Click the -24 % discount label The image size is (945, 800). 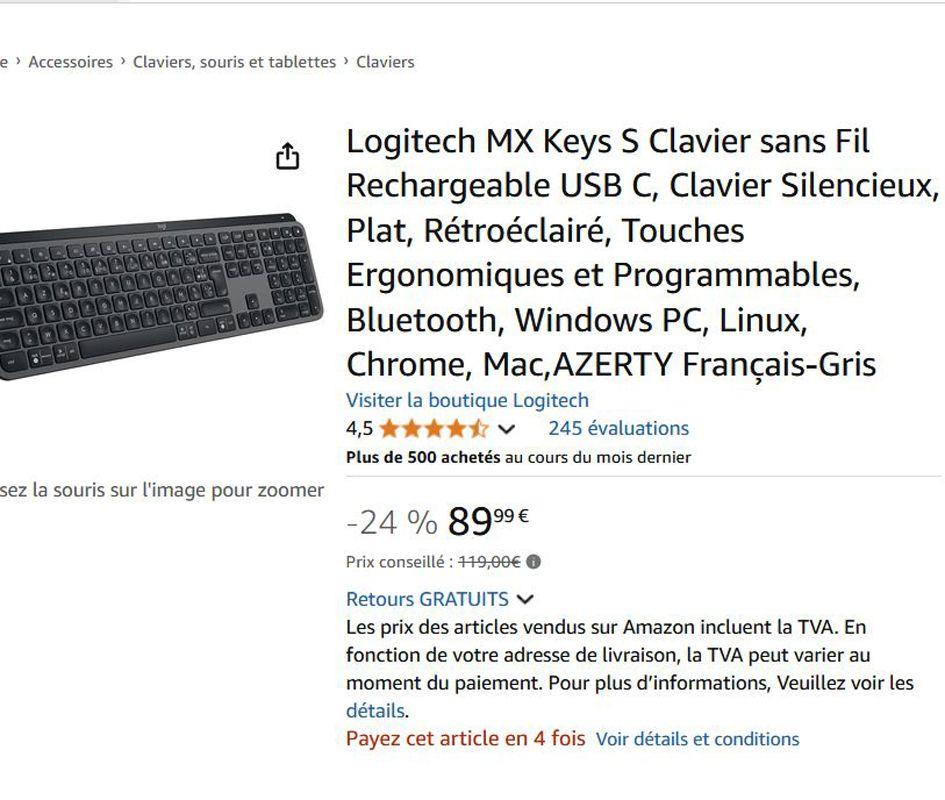(391, 522)
